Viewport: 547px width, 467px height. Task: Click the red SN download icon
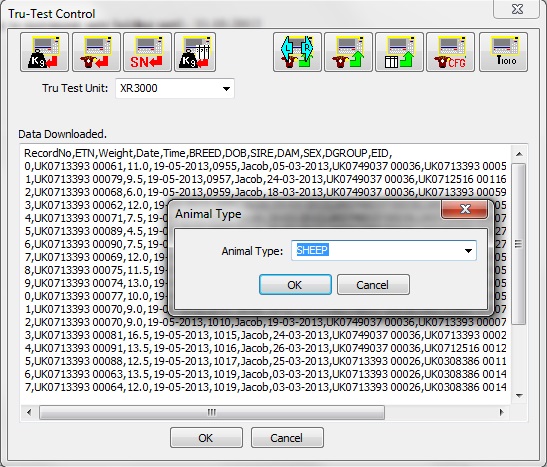[x=147, y=52]
